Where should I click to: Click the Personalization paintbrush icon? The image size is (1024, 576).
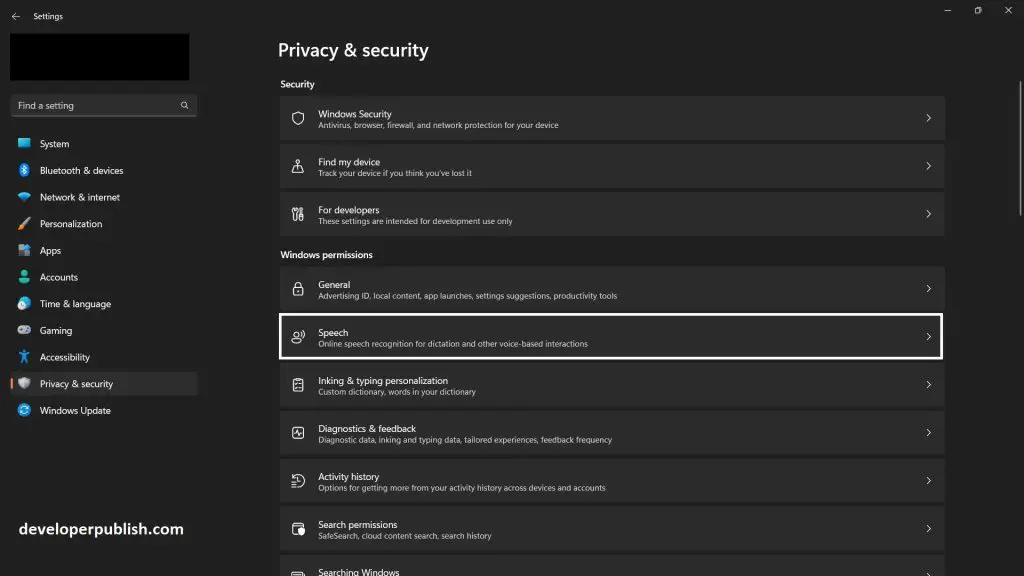[24, 223]
